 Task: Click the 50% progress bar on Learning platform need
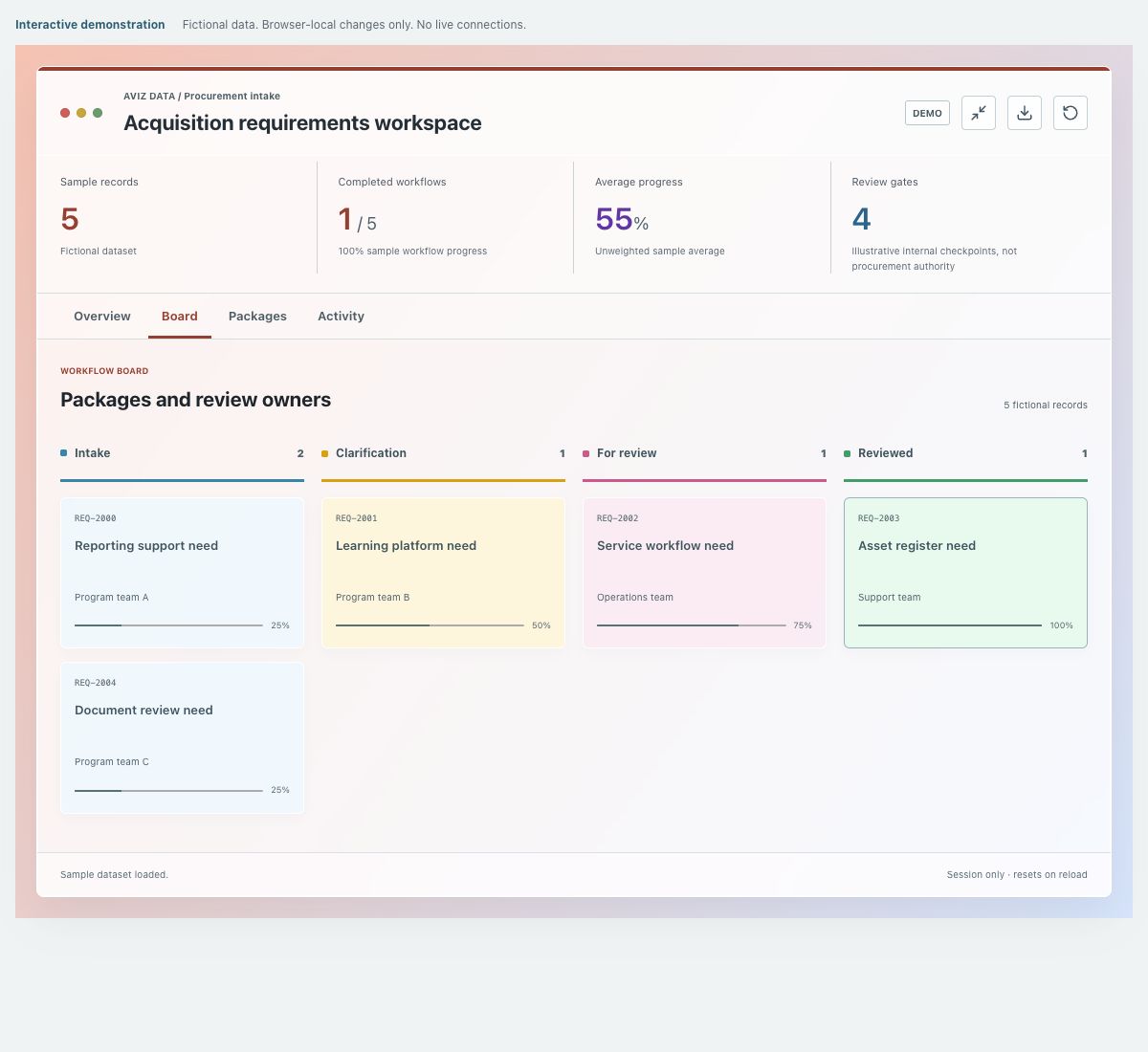[x=430, y=625]
